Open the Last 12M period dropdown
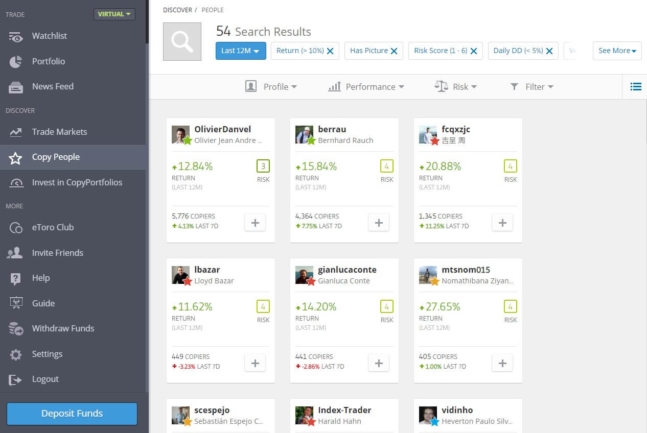 [241, 51]
